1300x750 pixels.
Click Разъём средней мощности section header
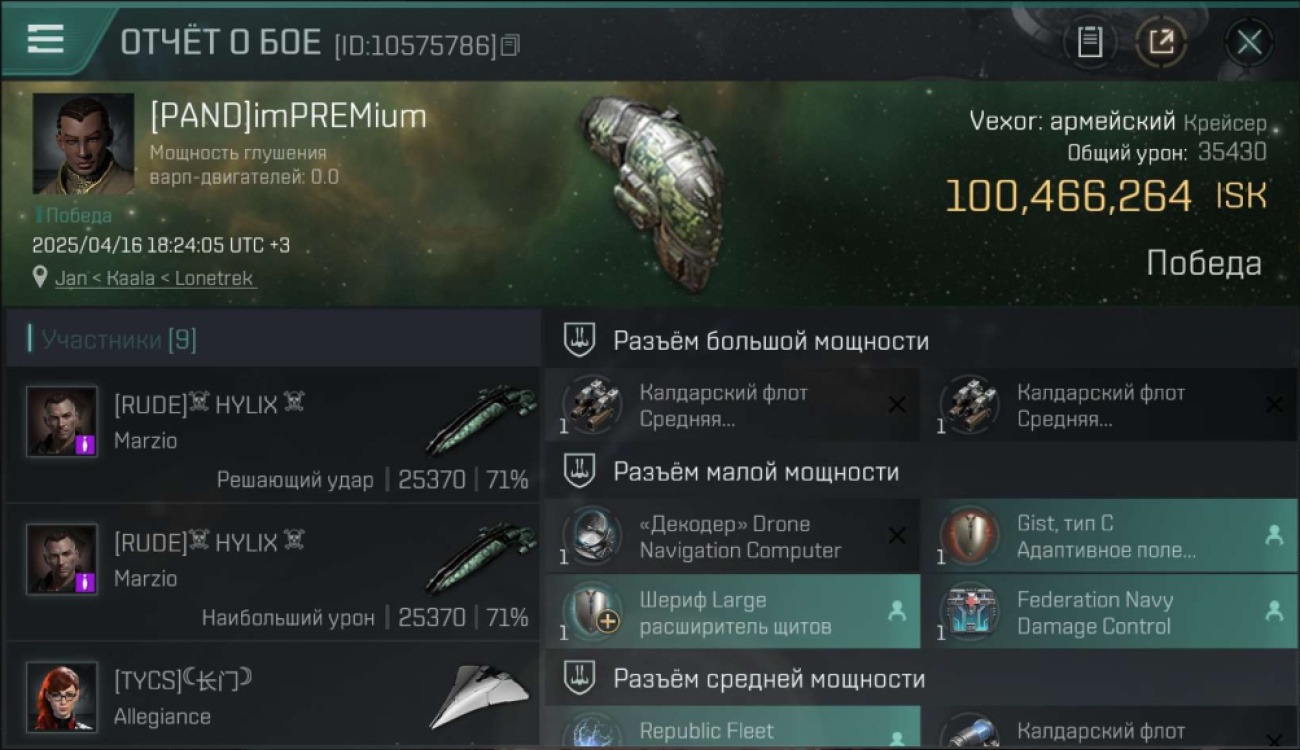coord(769,679)
